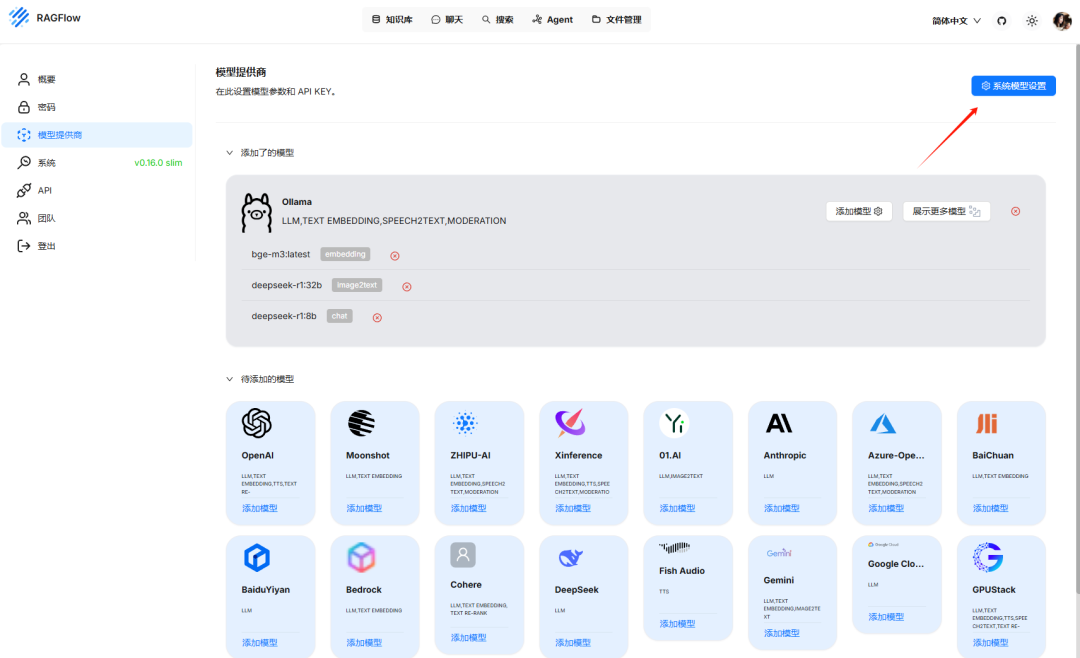Click the Gemini logo icon
The width and height of the screenshot is (1080, 658).
[779, 553]
